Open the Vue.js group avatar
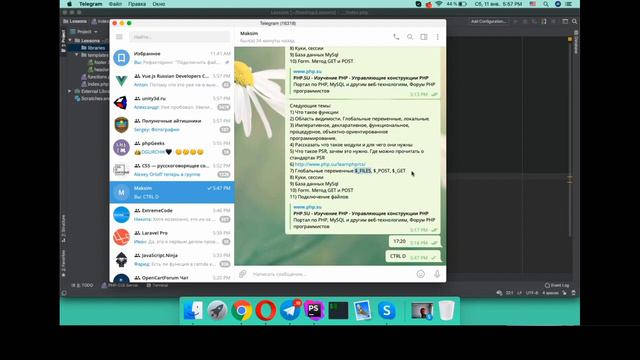The width and height of the screenshot is (640, 360). 121,80
